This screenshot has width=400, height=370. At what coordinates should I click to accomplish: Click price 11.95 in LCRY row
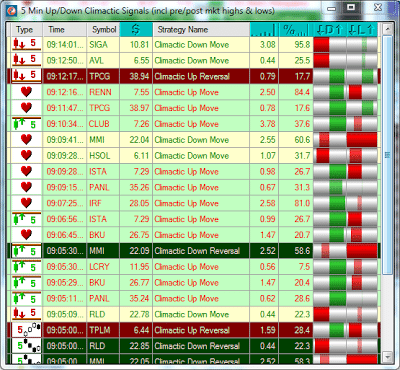(139, 267)
